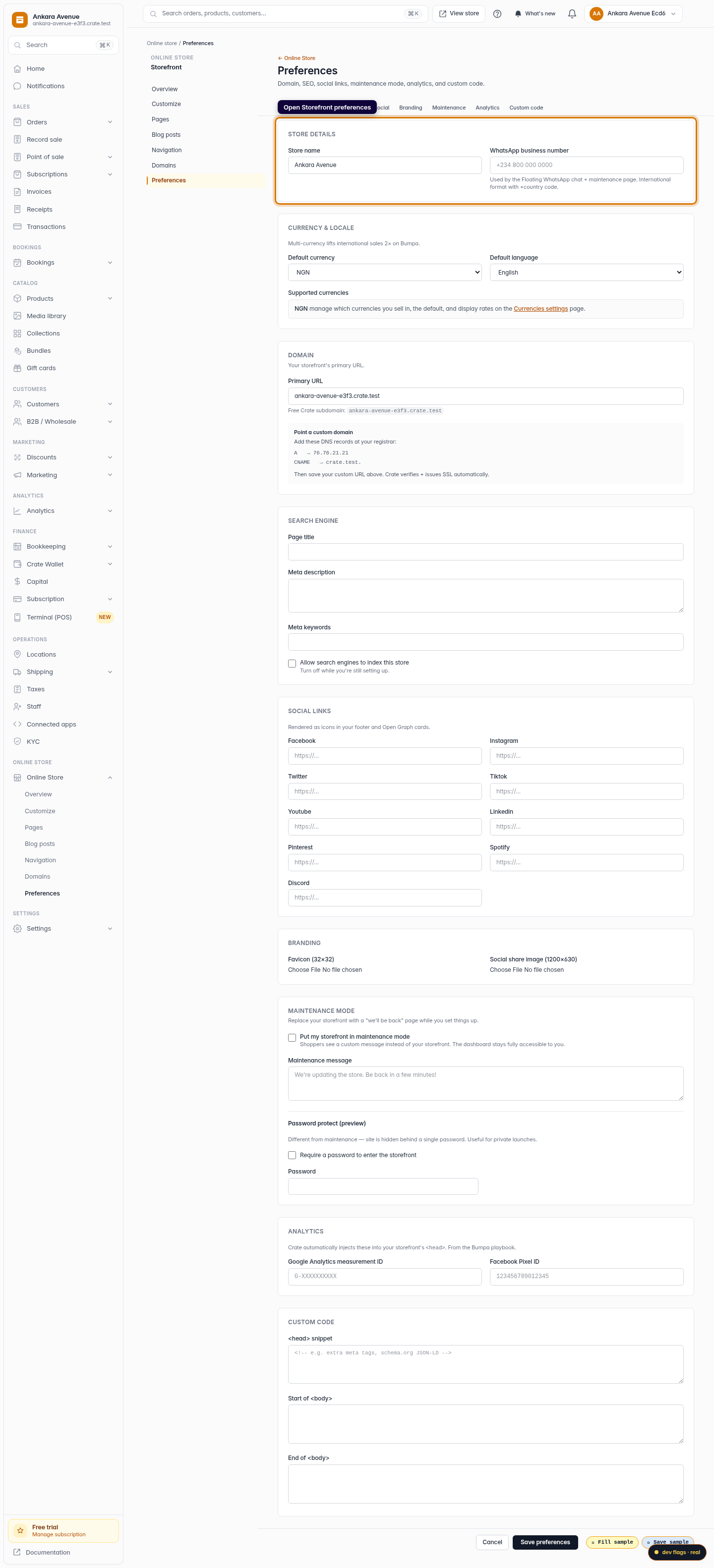
Task: Click the Record sale icon
Action: point(17,139)
